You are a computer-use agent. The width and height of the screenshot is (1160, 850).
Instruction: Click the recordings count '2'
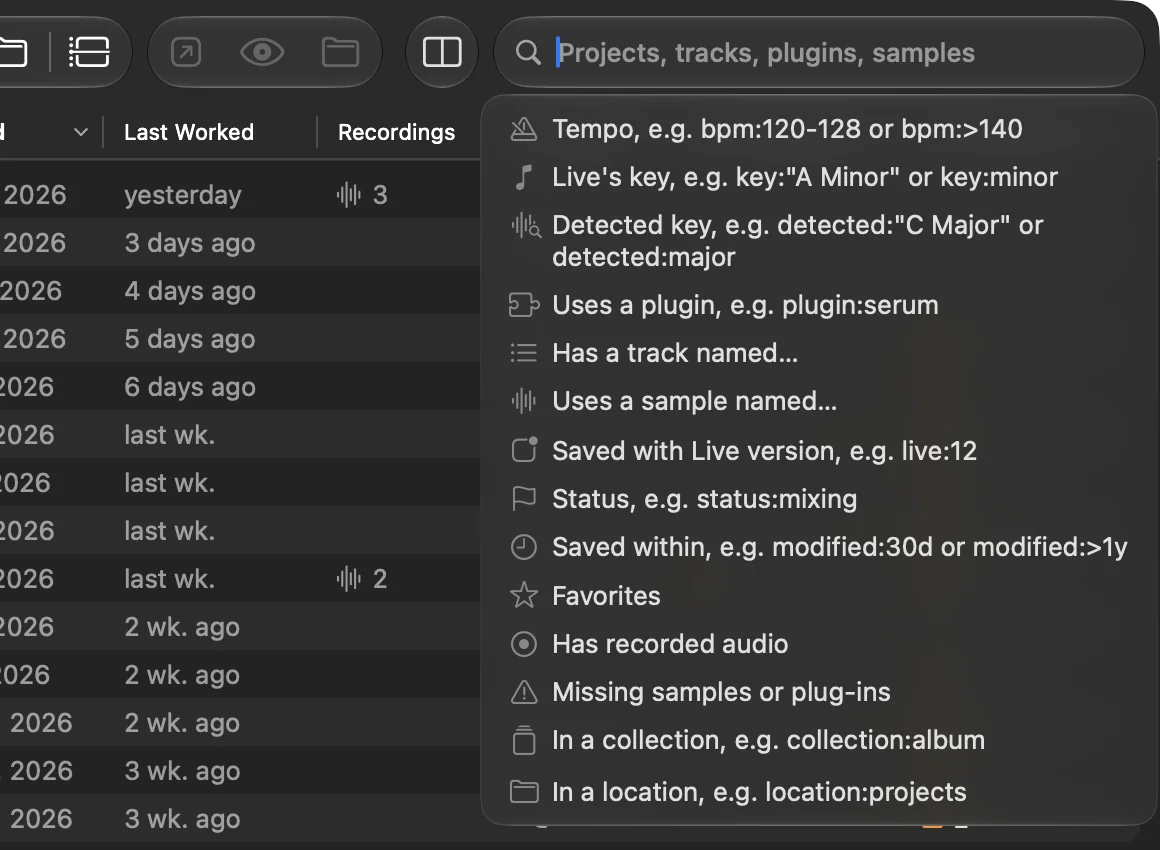click(x=380, y=579)
